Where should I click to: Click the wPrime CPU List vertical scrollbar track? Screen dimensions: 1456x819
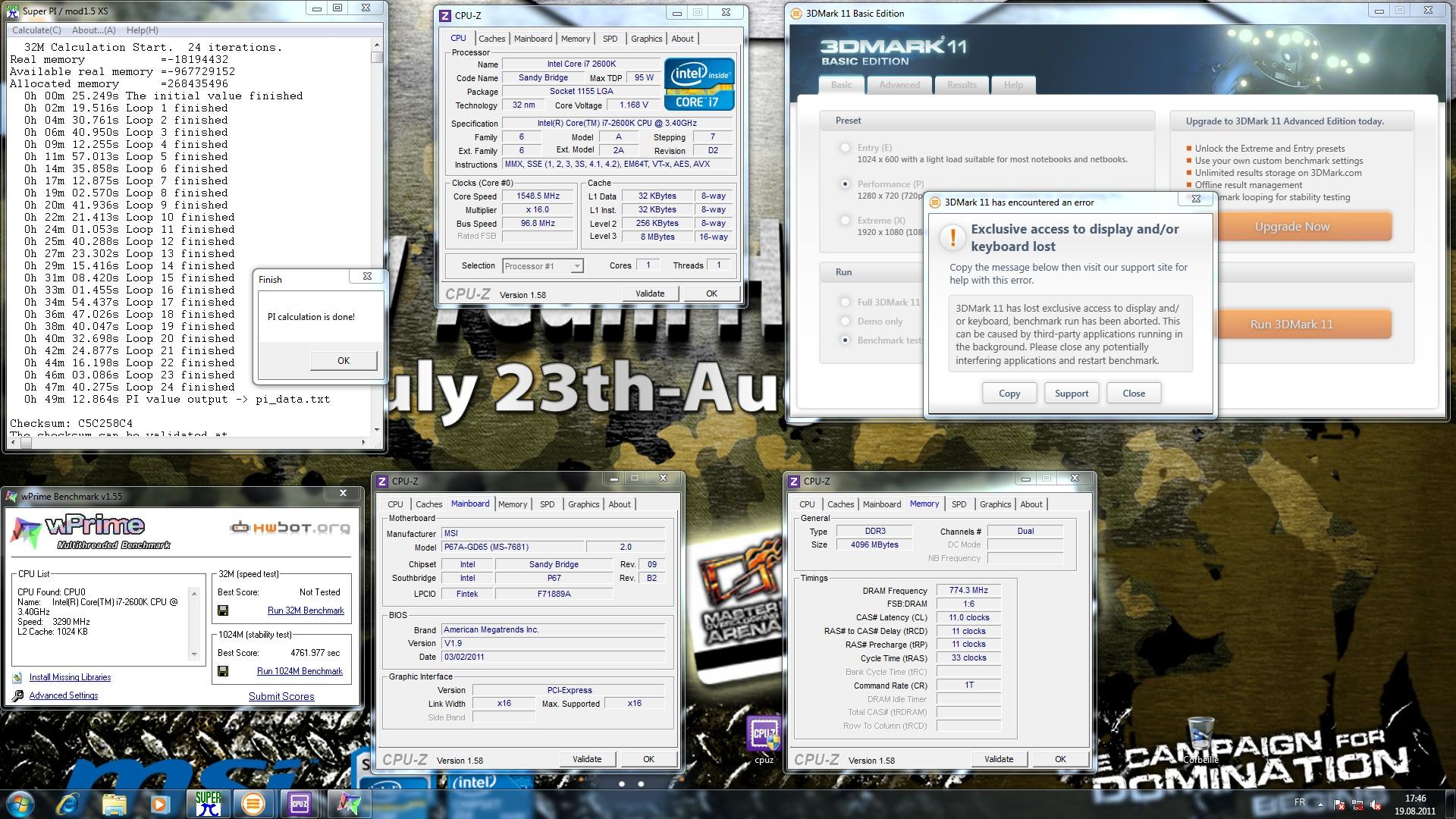[194, 624]
